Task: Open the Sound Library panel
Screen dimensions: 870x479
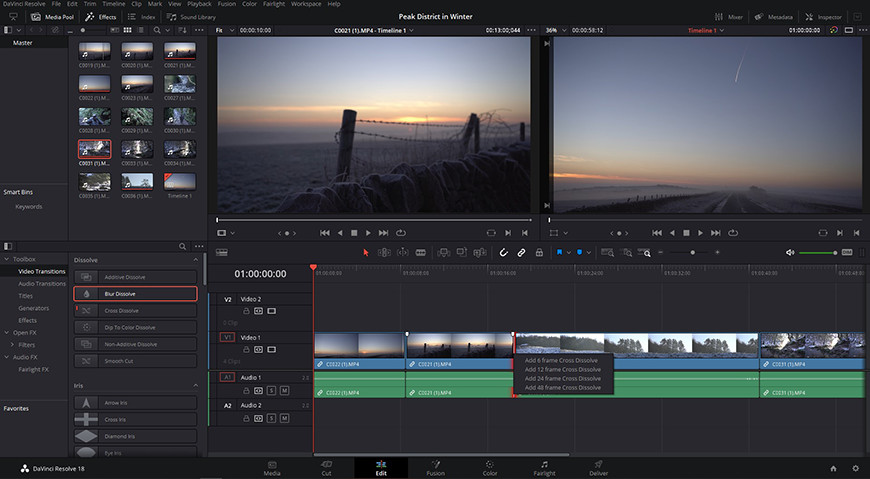Action: pos(191,17)
